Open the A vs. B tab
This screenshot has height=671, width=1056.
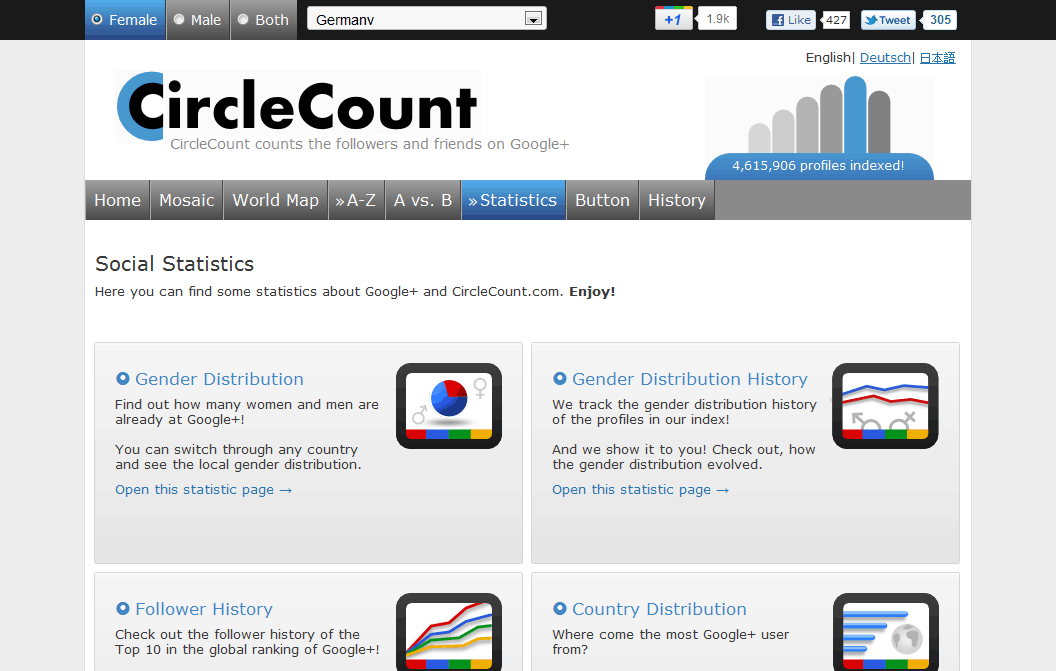pyautogui.click(x=423, y=200)
